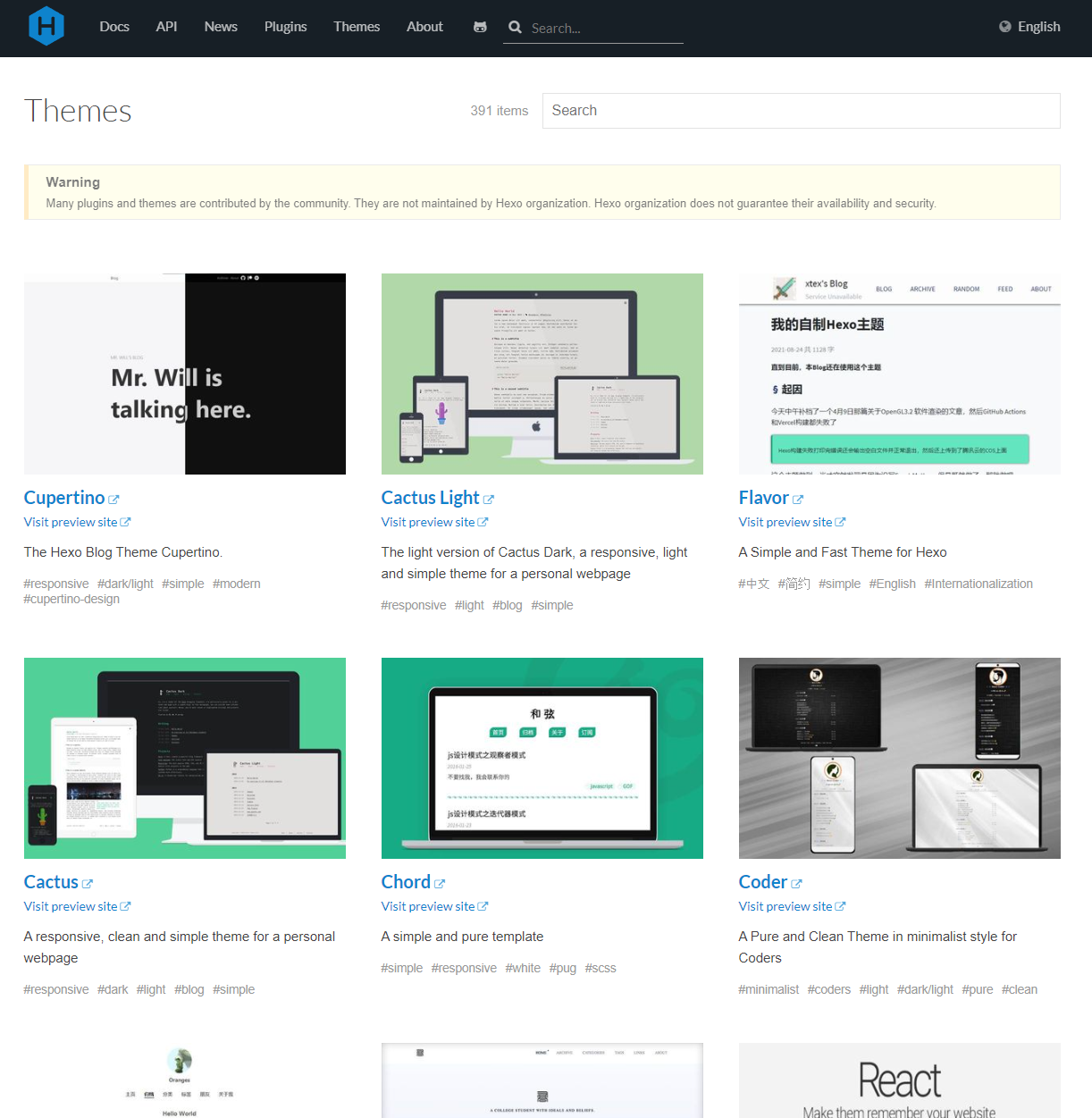Open the Cupertino theme title link
Screen dimensions: 1092x1118
[64, 498]
